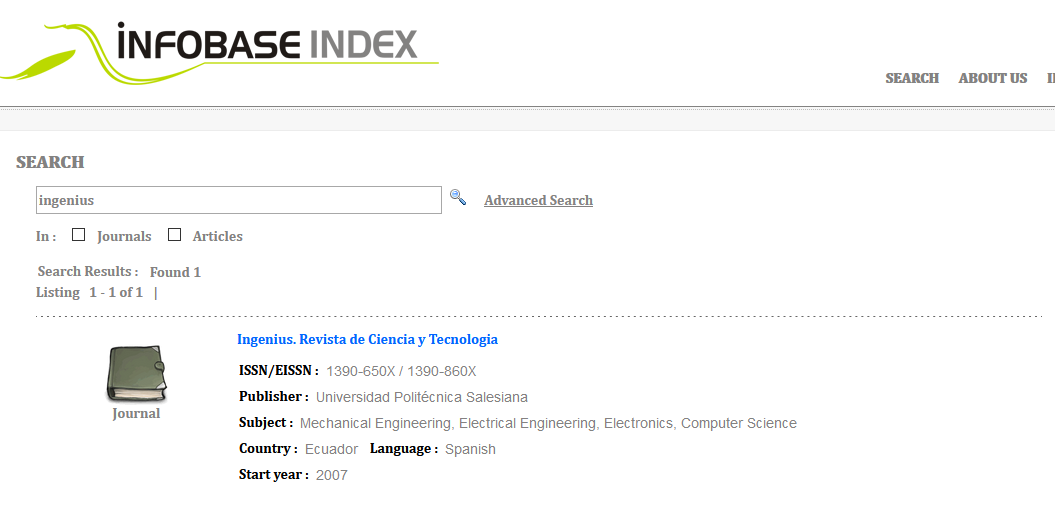This screenshot has height=510, width=1055.
Task: Focus the search box containing ingenius
Action: pos(239,200)
